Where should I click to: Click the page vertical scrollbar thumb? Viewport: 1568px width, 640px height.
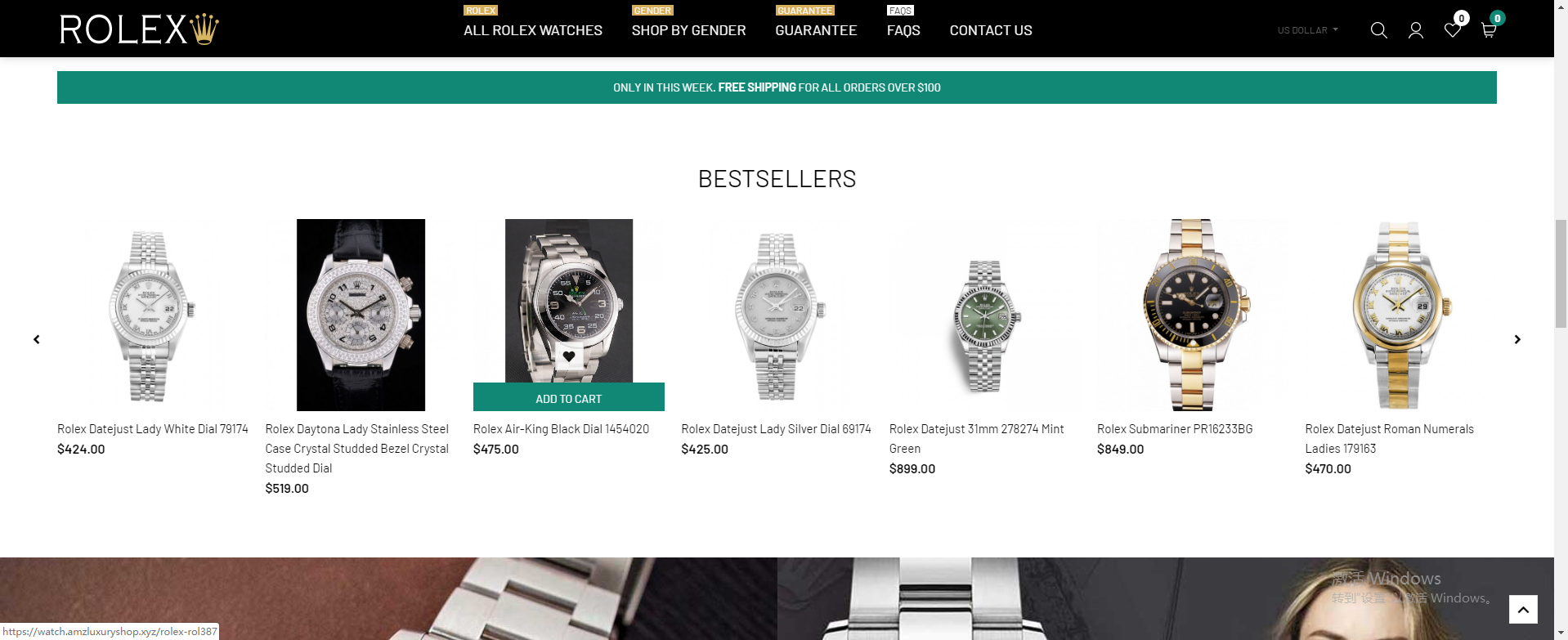pos(1561,273)
